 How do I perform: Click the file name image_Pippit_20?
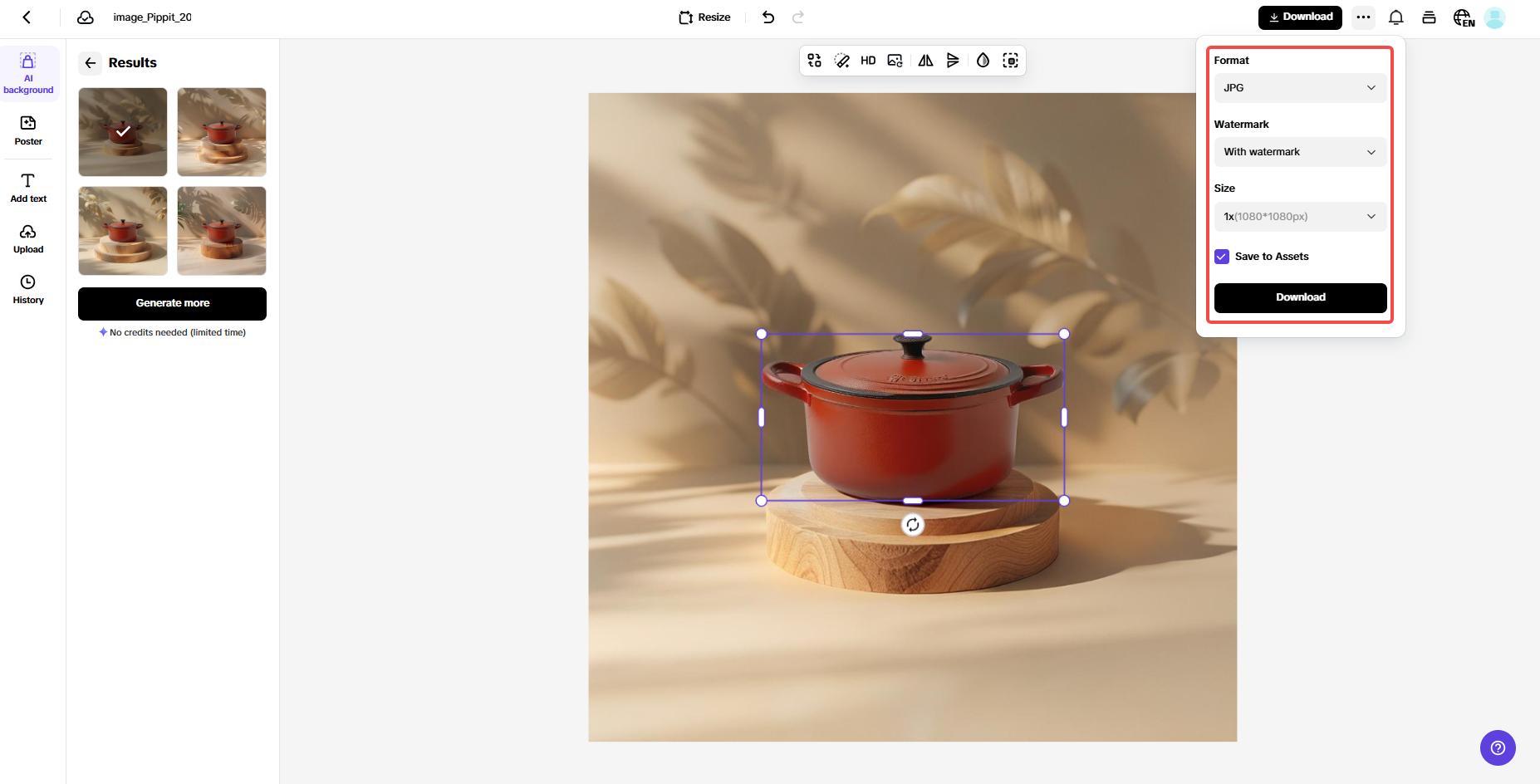pyautogui.click(x=152, y=17)
